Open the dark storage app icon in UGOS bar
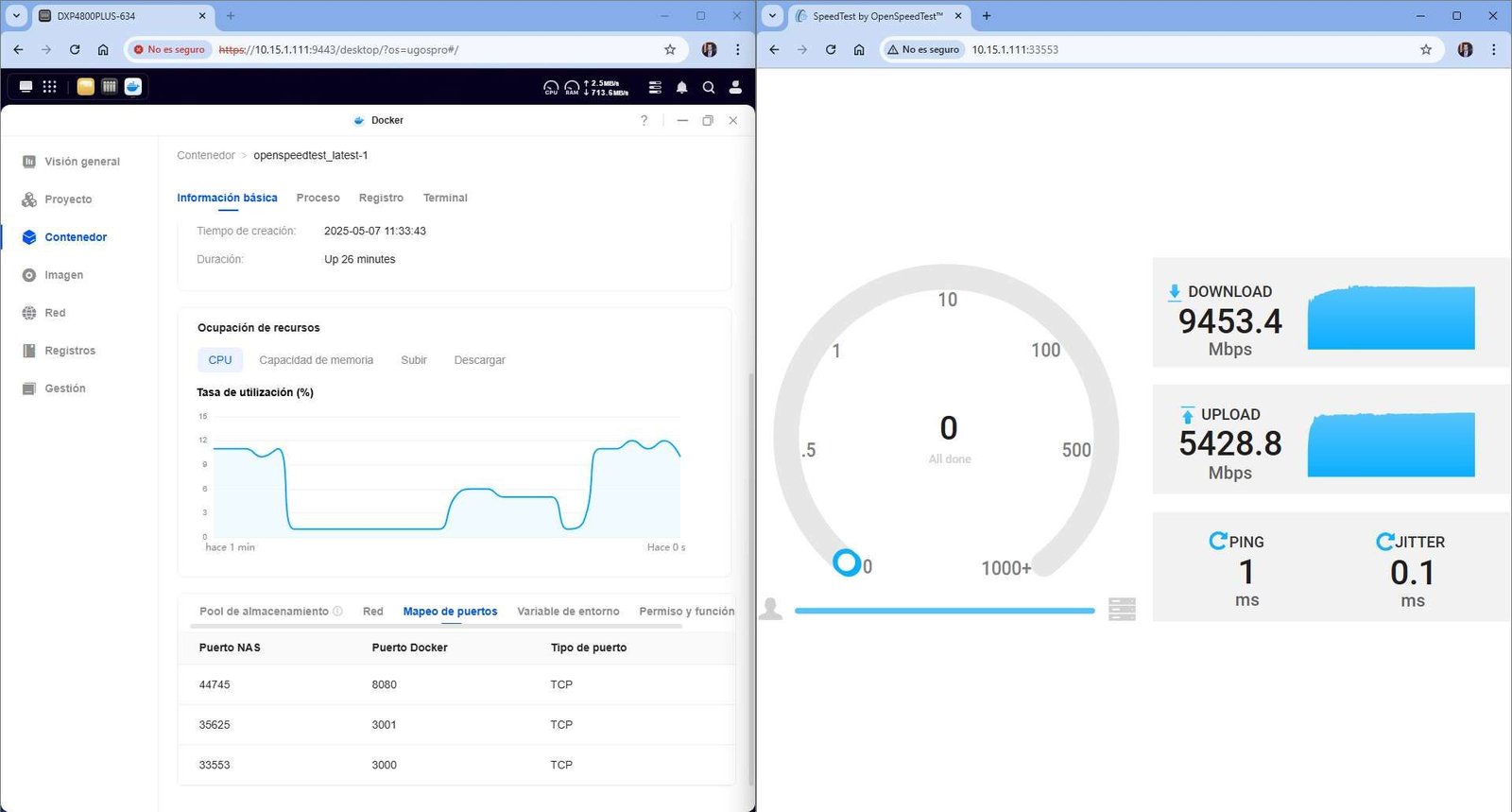 109,87
